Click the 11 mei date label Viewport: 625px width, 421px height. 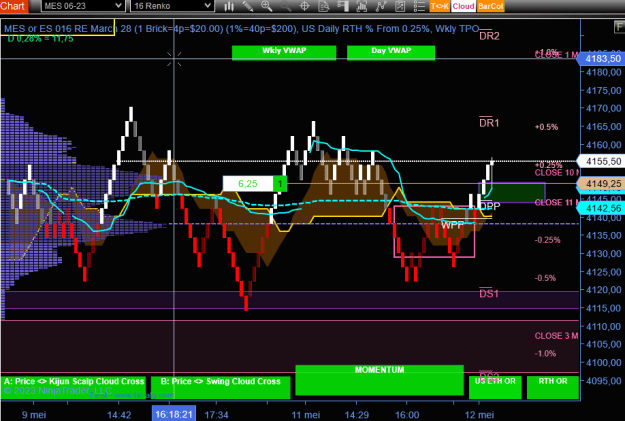coord(305,415)
